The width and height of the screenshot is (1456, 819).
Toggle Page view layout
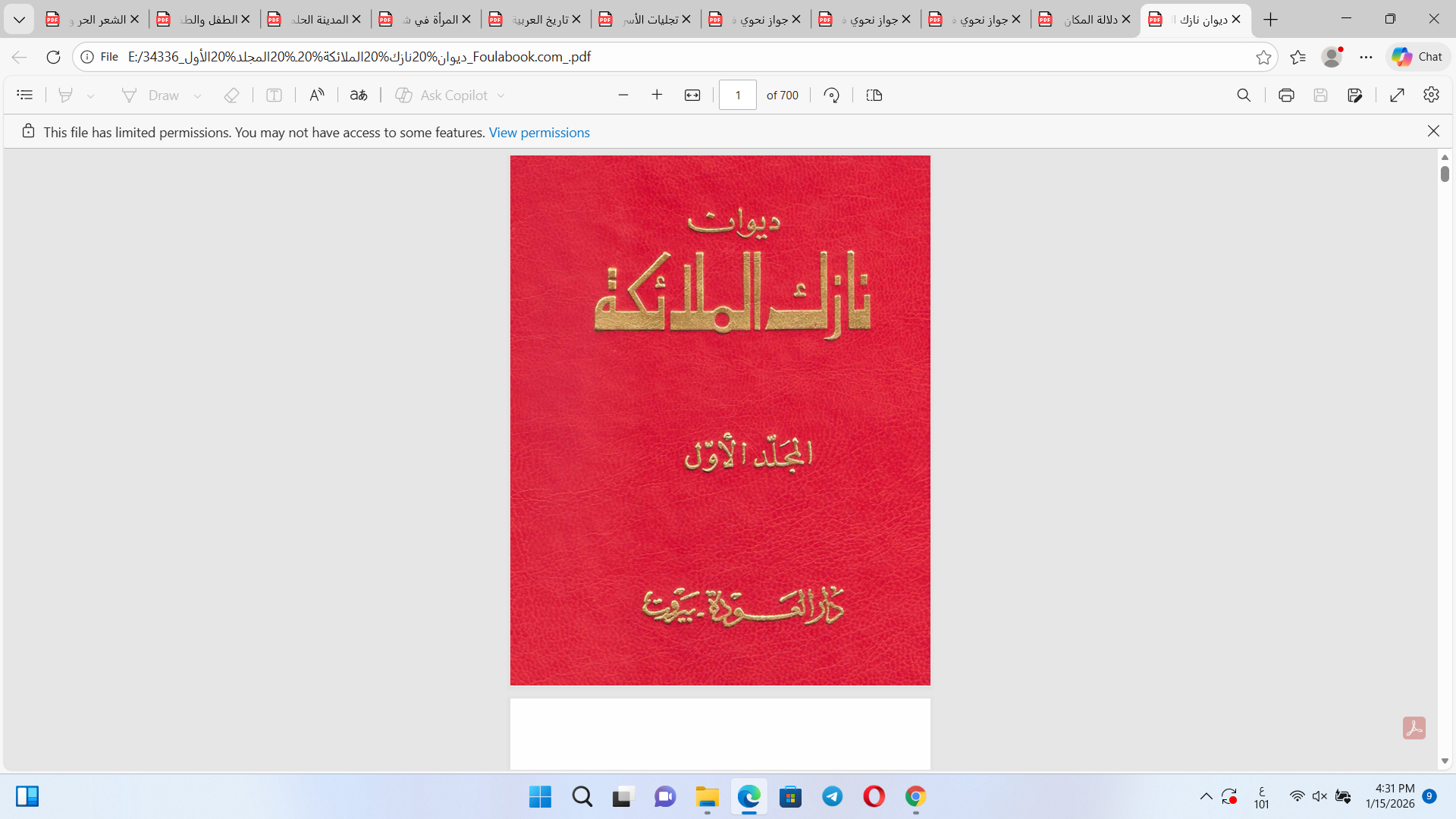(874, 95)
